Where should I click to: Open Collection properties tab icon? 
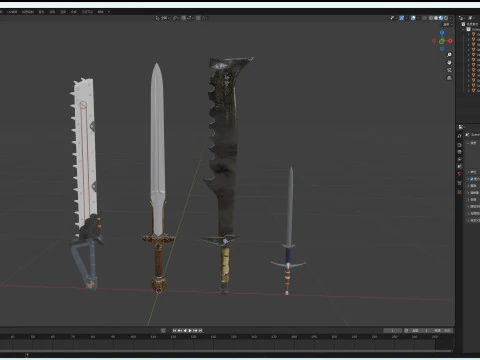pos(459,183)
